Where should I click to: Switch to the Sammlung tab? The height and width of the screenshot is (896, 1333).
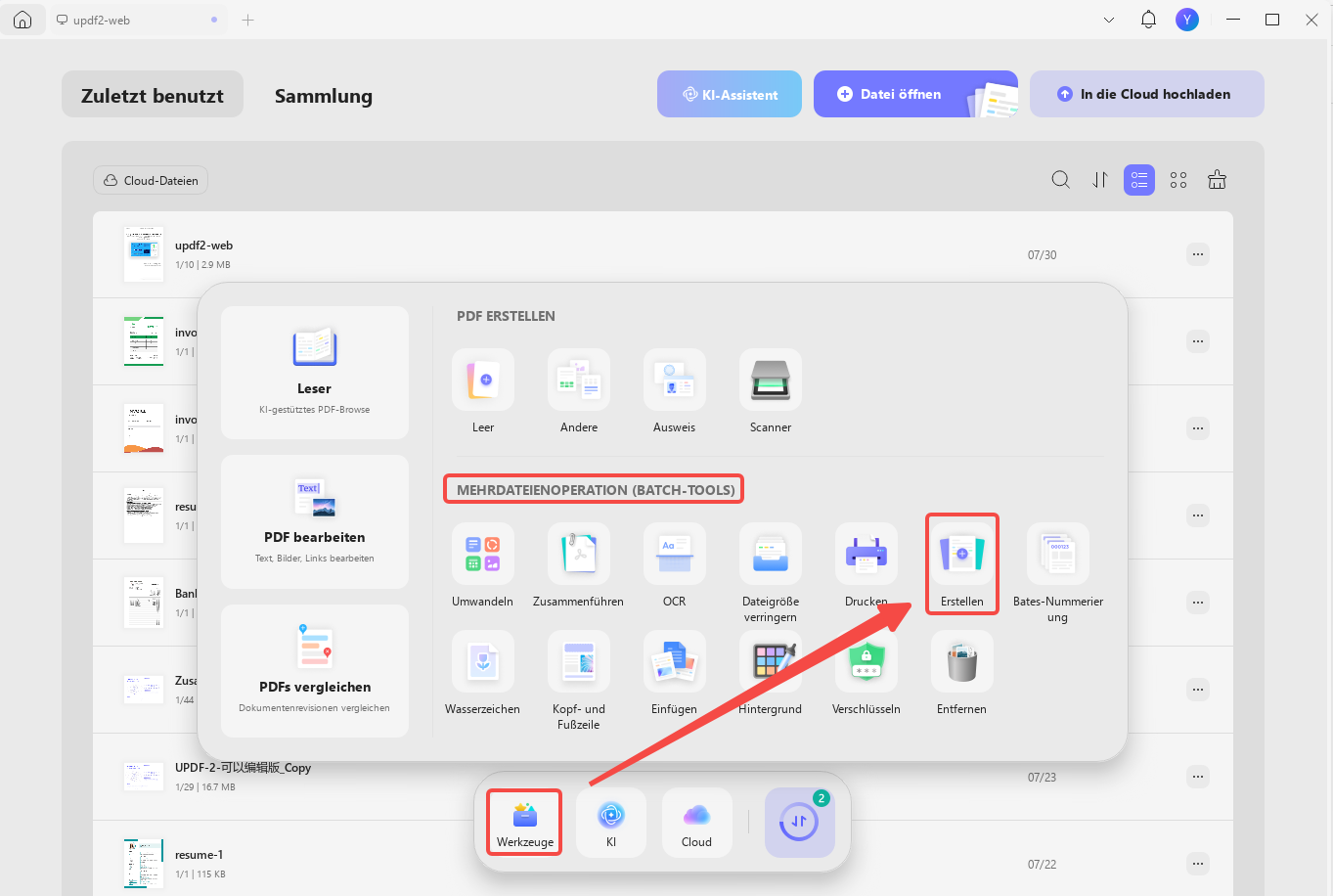tap(324, 95)
